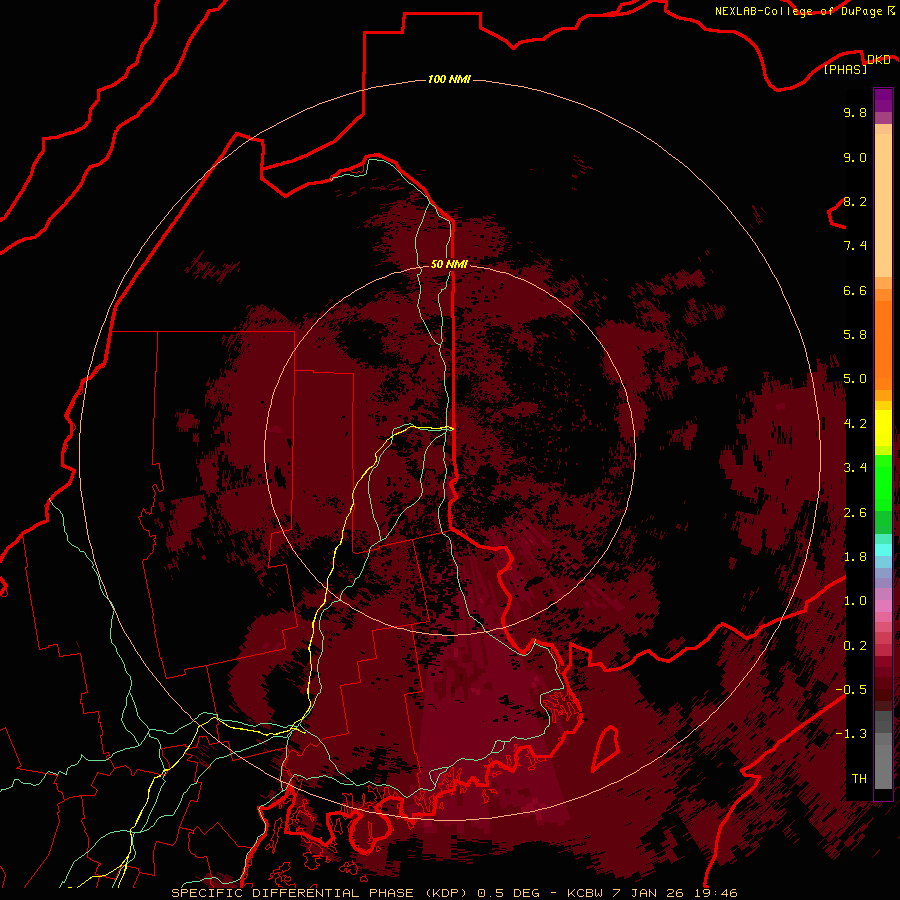This screenshot has height=900, width=900.
Task: Click the -0.5 value on the color scale
Action: click(x=851, y=690)
